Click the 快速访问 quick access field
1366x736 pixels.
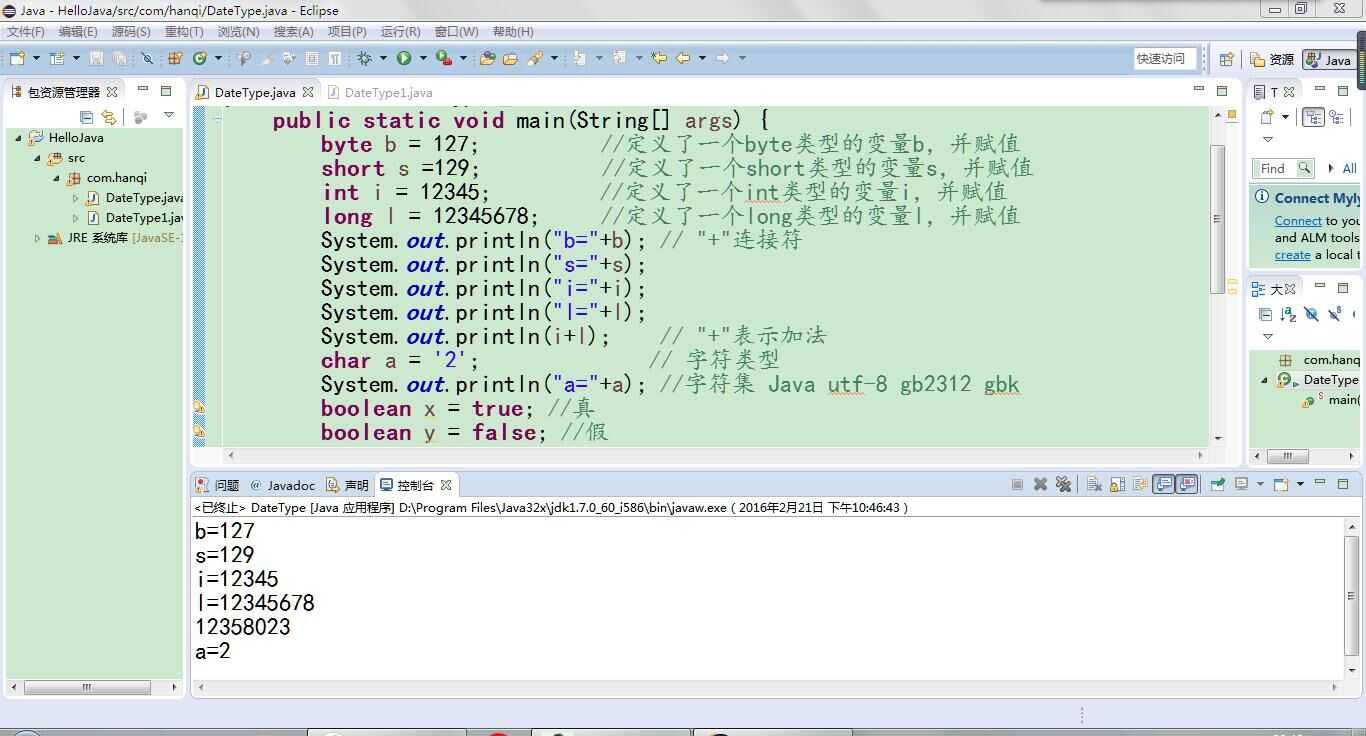click(x=1165, y=59)
